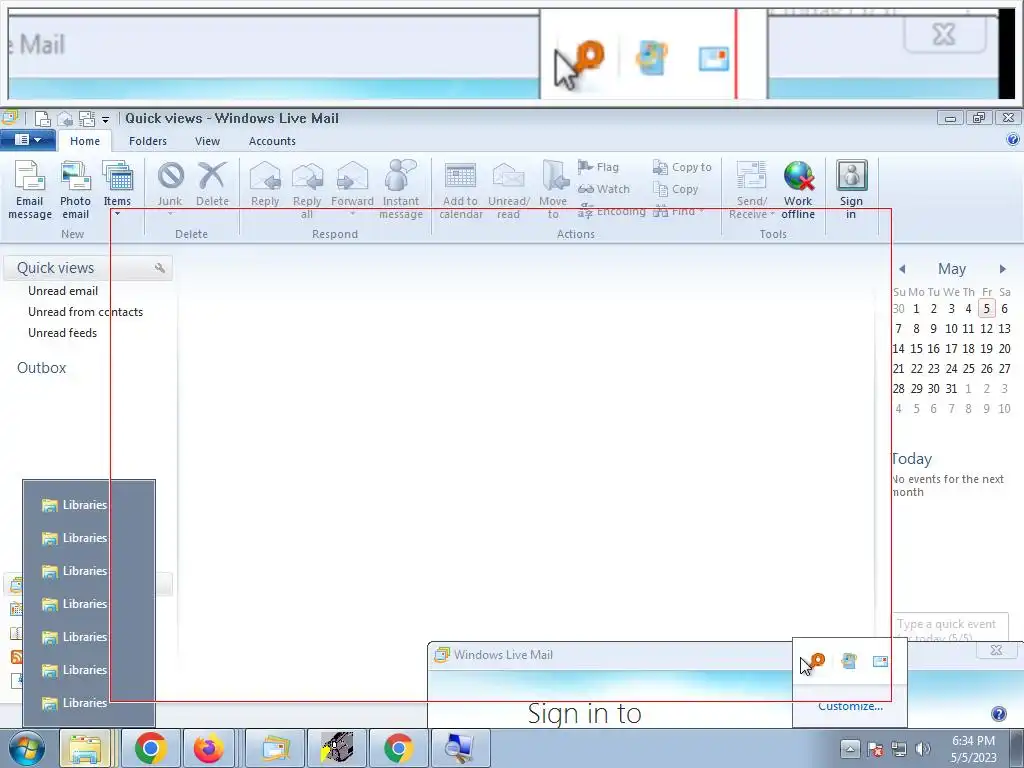This screenshot has width=1024, height=768.
Task: Click the Delete ribbon button
Action: point(212,185)
